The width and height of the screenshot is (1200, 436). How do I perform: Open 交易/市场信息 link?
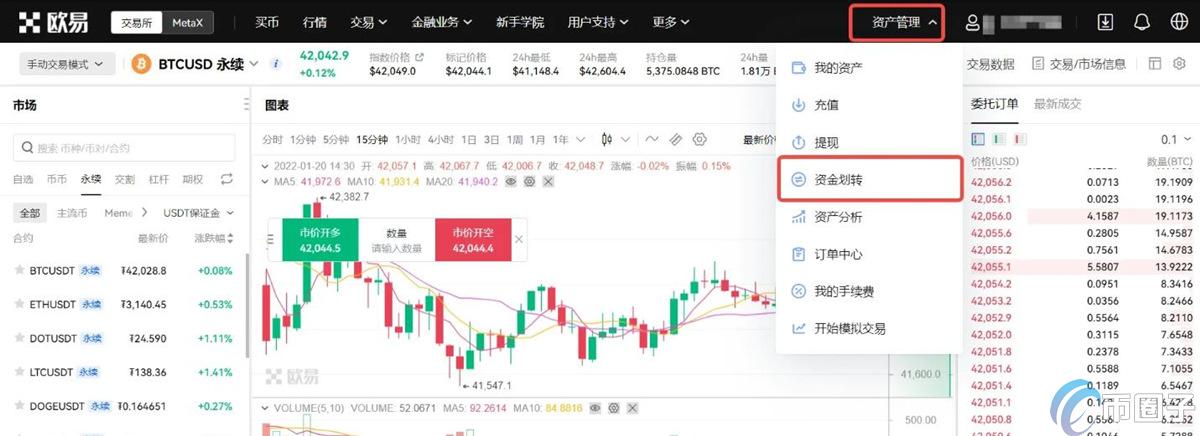coord(1078,64)
